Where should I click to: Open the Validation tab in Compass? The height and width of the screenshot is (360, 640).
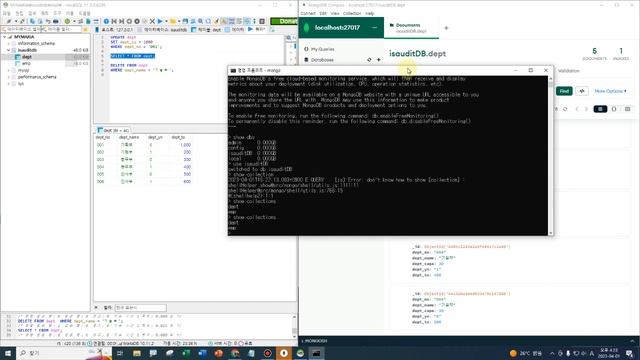pos(569,71)
